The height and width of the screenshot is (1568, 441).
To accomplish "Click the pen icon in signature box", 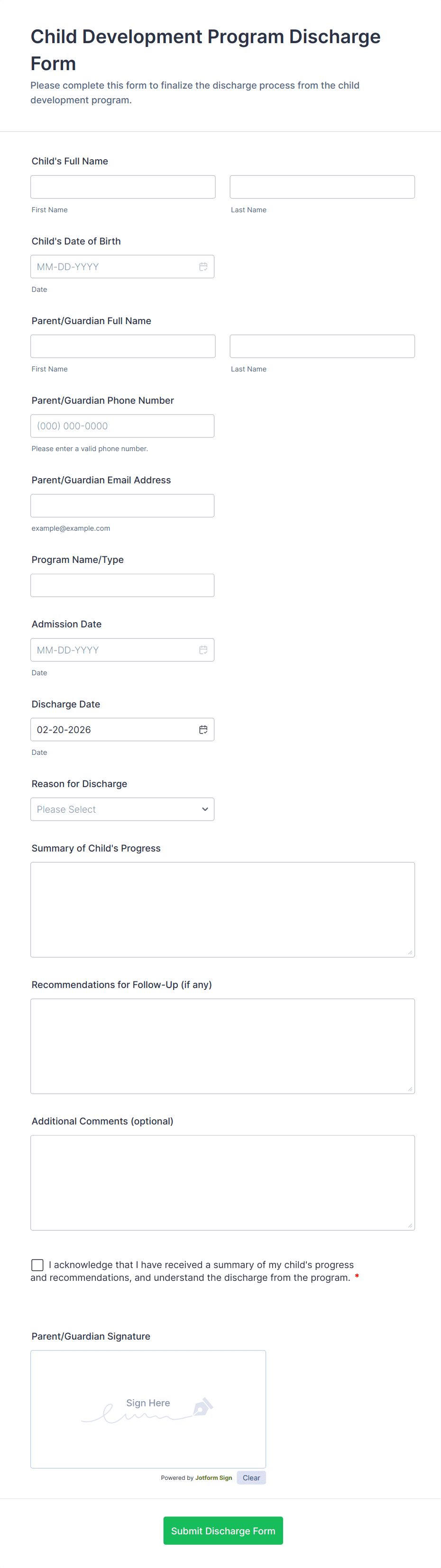I will [202, 1407].
